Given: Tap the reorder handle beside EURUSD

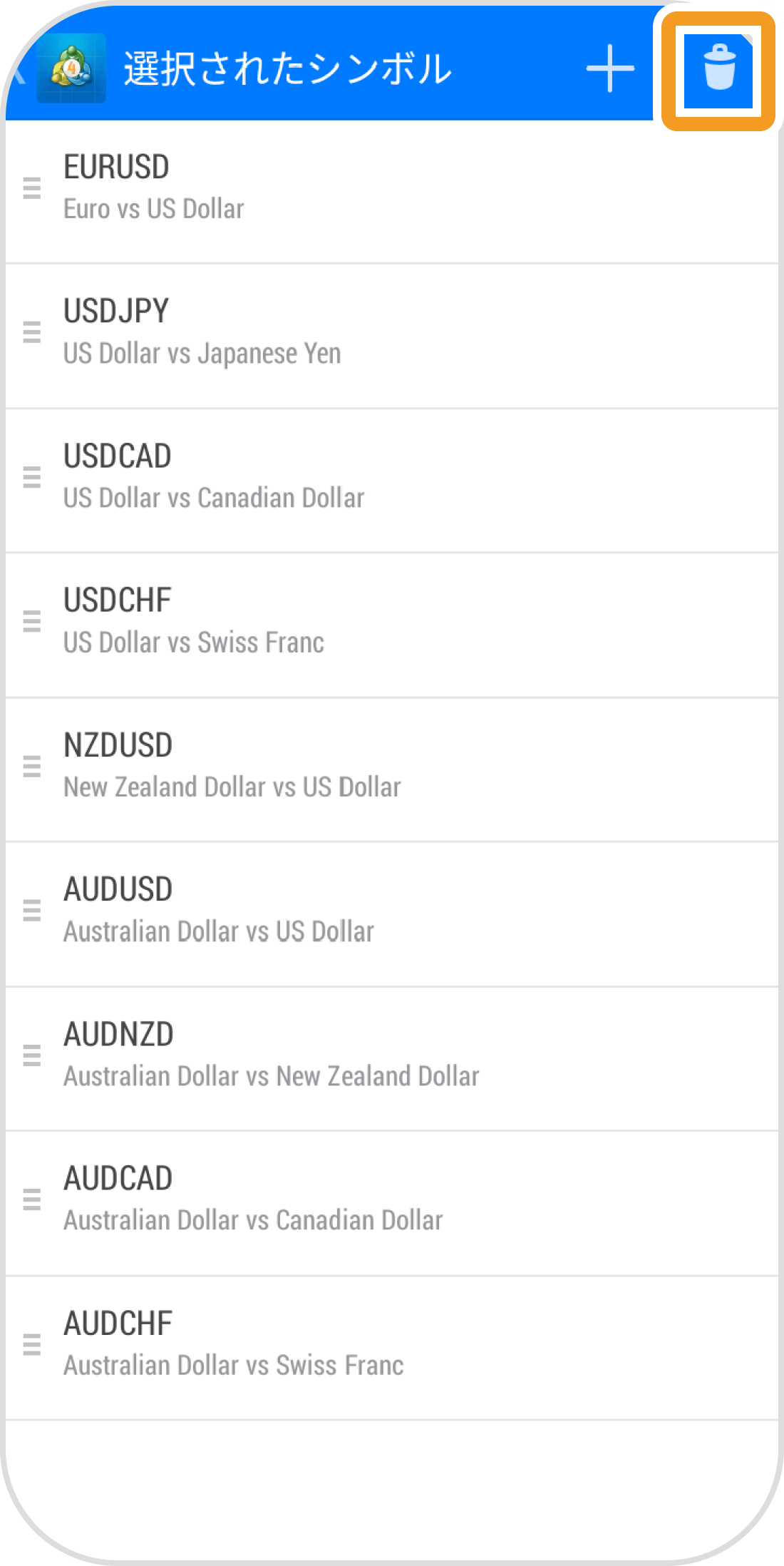Looking at the screenshot, I should 32,188.
